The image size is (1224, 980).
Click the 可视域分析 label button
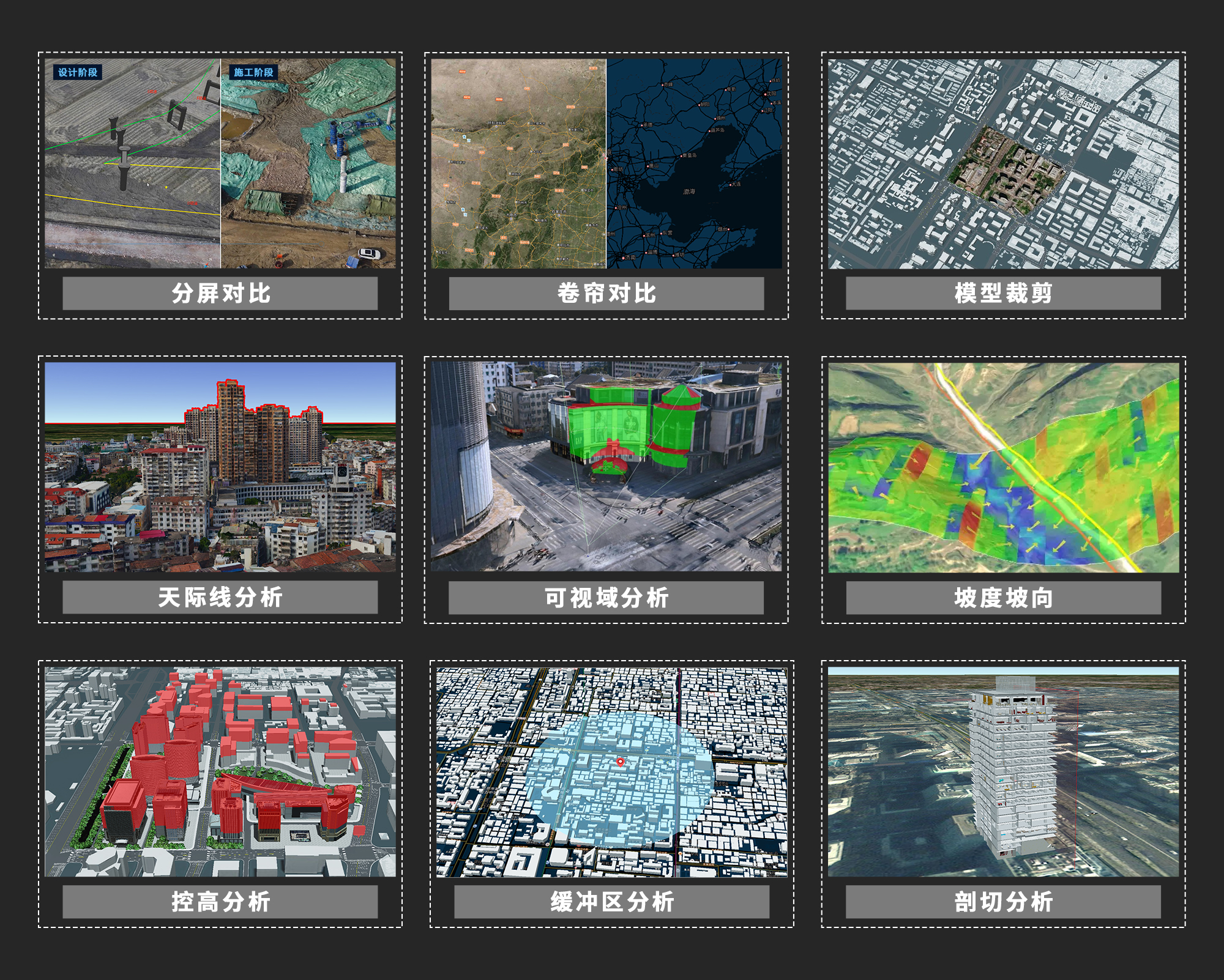pos(606,598)
